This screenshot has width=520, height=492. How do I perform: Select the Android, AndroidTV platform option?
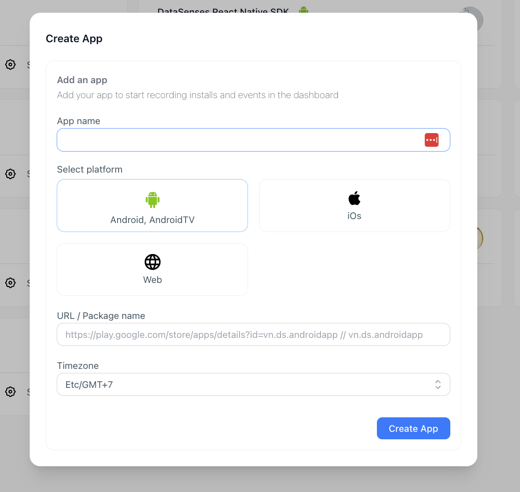[152, 205]
